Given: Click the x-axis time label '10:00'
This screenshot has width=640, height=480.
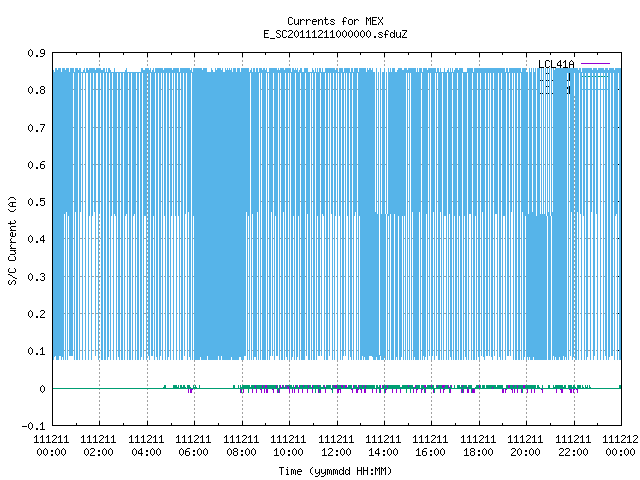Looking at the screenshot, I should coord(288,452).
